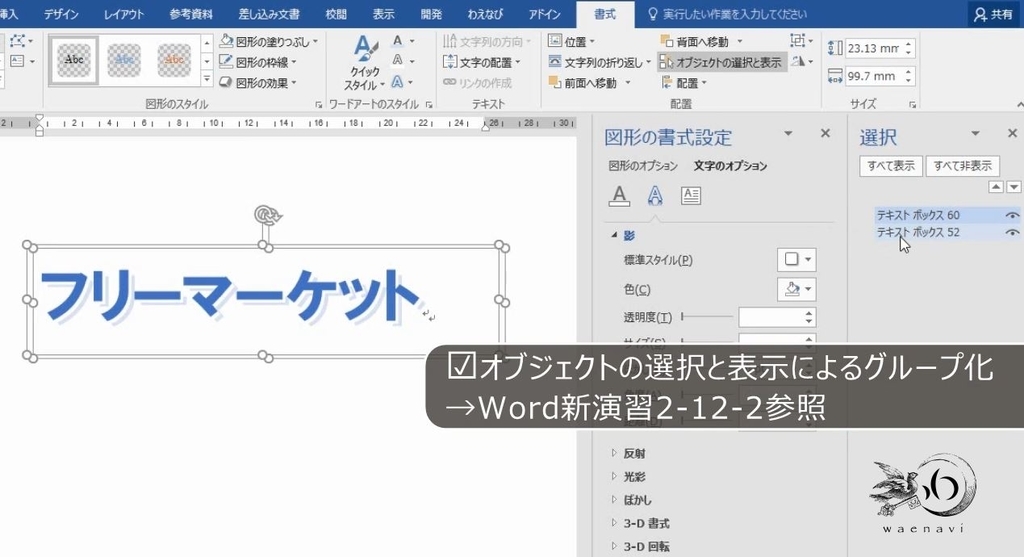Open the 校閲 ribbon tab
The height and width of the screenshot is (557, 1024).
[336, 14]
